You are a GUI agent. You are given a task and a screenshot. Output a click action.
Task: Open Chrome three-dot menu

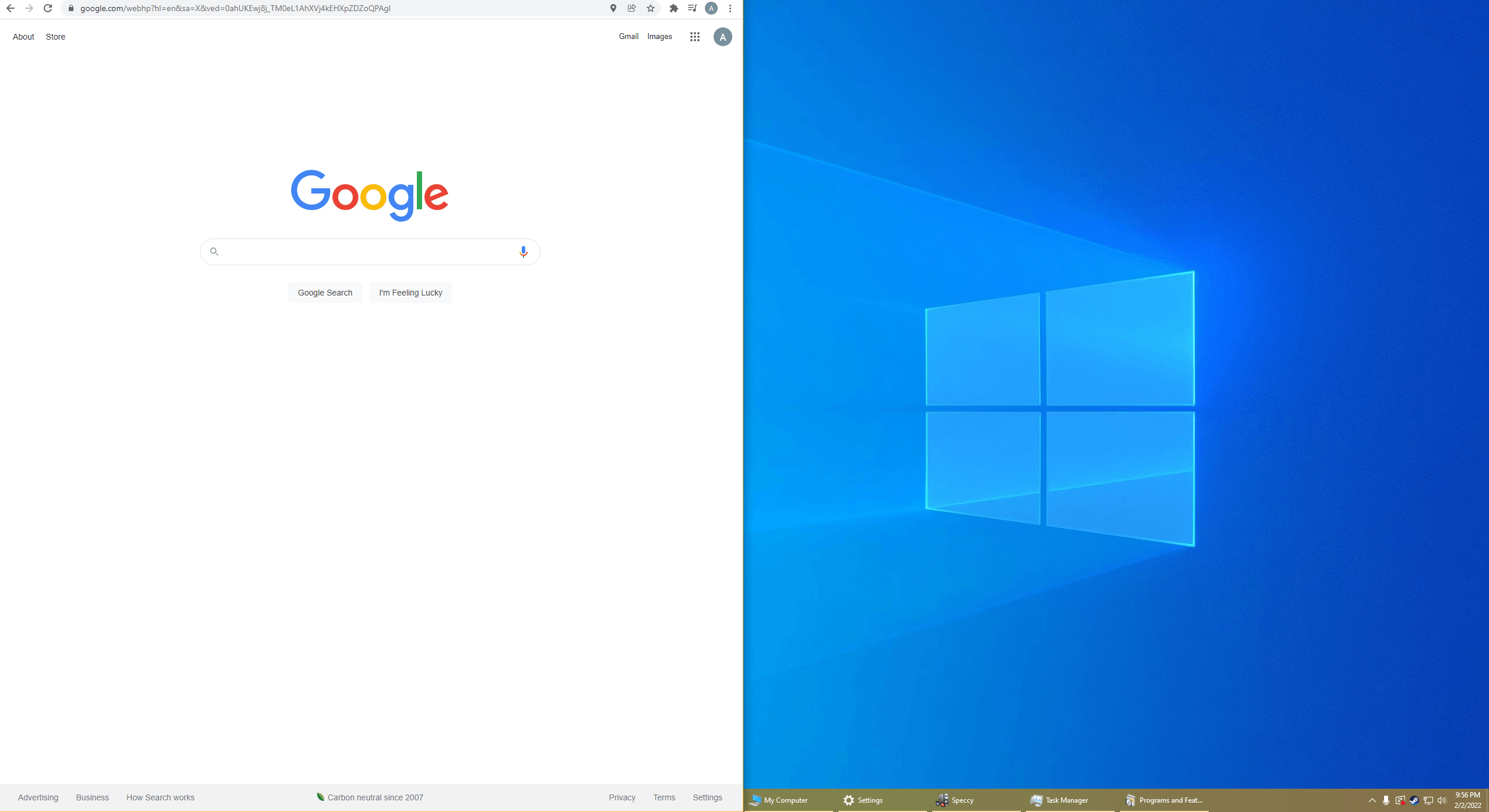(x=730, y=8)
